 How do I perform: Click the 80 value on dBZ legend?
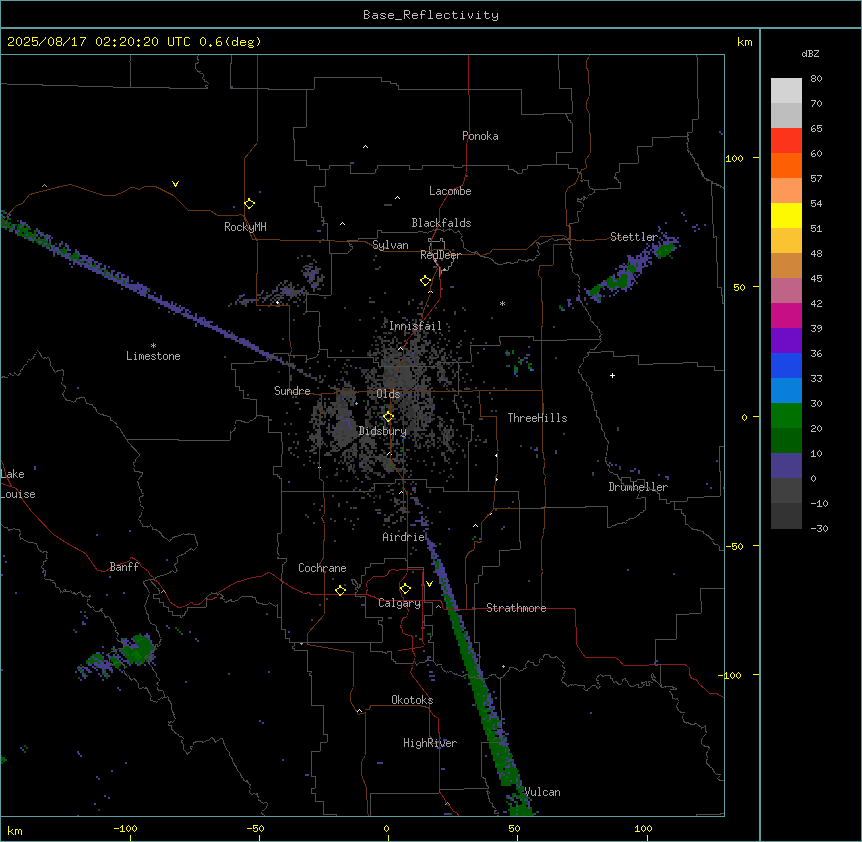click(816, 79)
